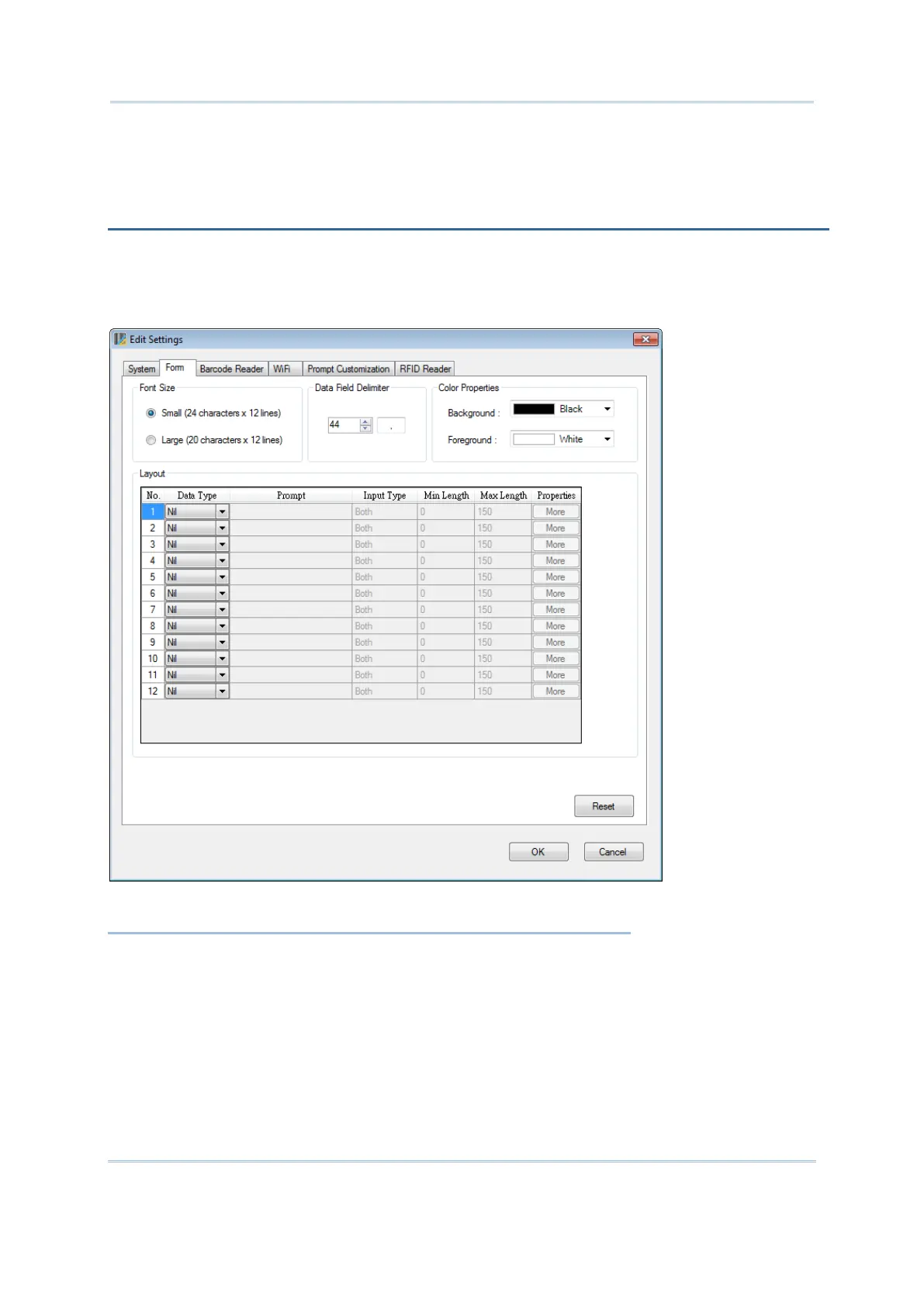This screenshot has width=924, height=1306.
Task: Click More button in row 4
Action: (555, 561)
